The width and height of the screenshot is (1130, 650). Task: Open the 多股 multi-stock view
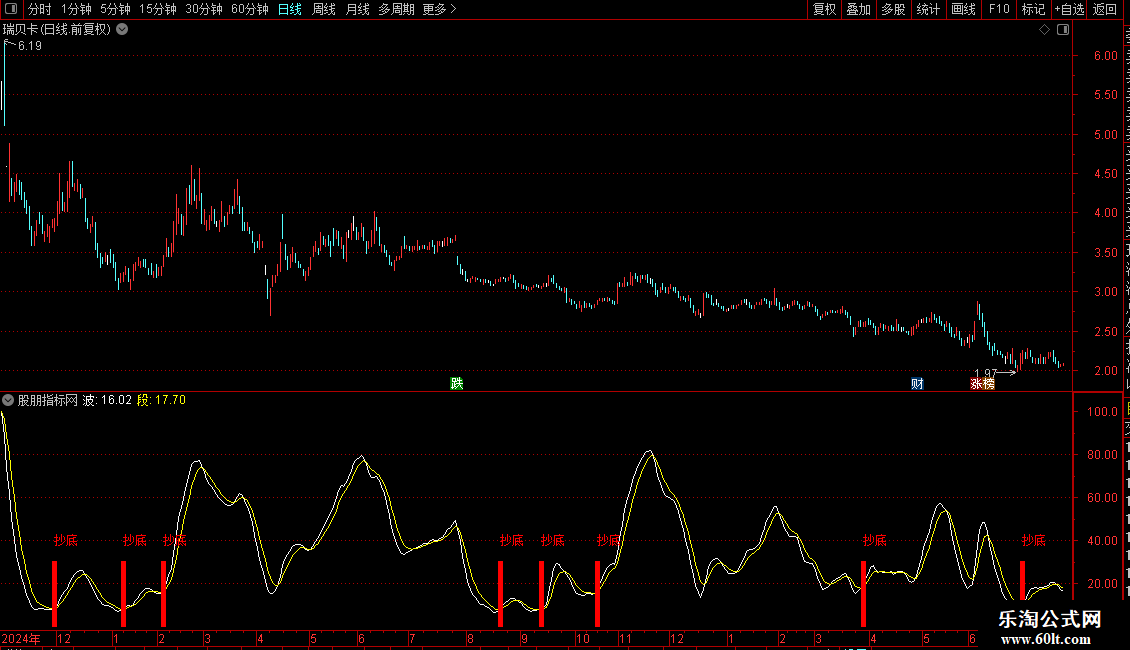pos(894,9)
